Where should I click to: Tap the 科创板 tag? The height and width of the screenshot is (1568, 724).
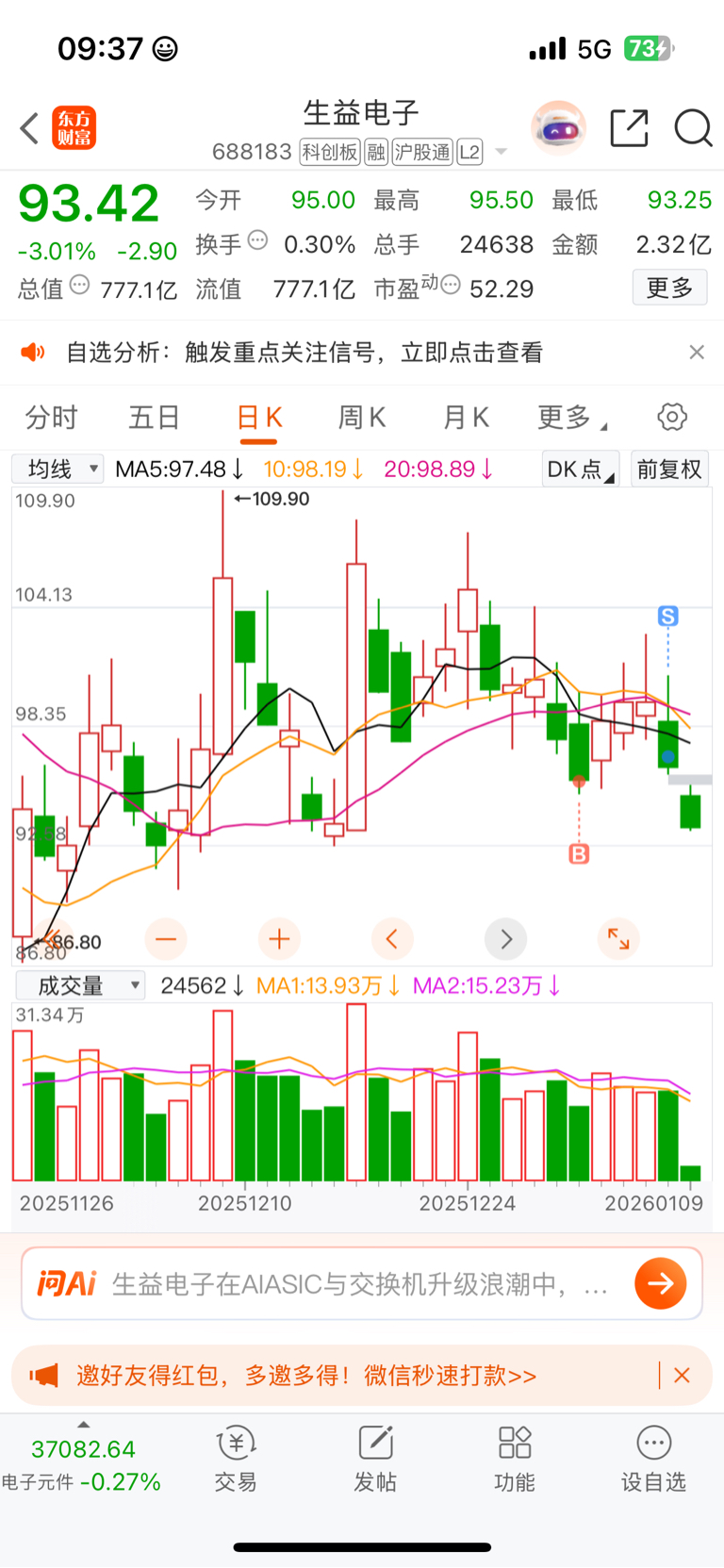point(330,152)
